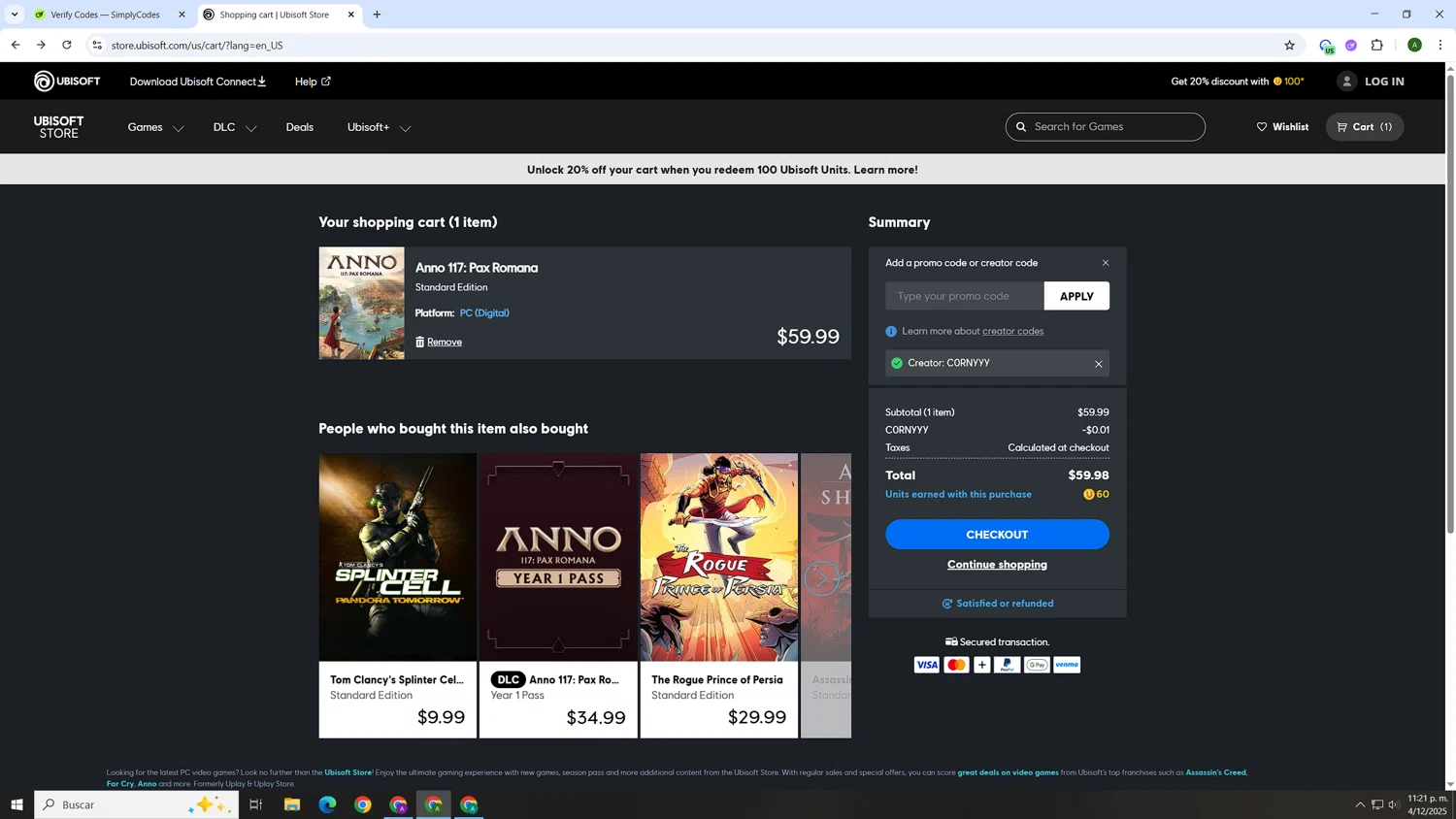Click the Download Ubisoft Connect link
The width and height of the screenshot is (1456, 819).
click(x=198, y=82)
